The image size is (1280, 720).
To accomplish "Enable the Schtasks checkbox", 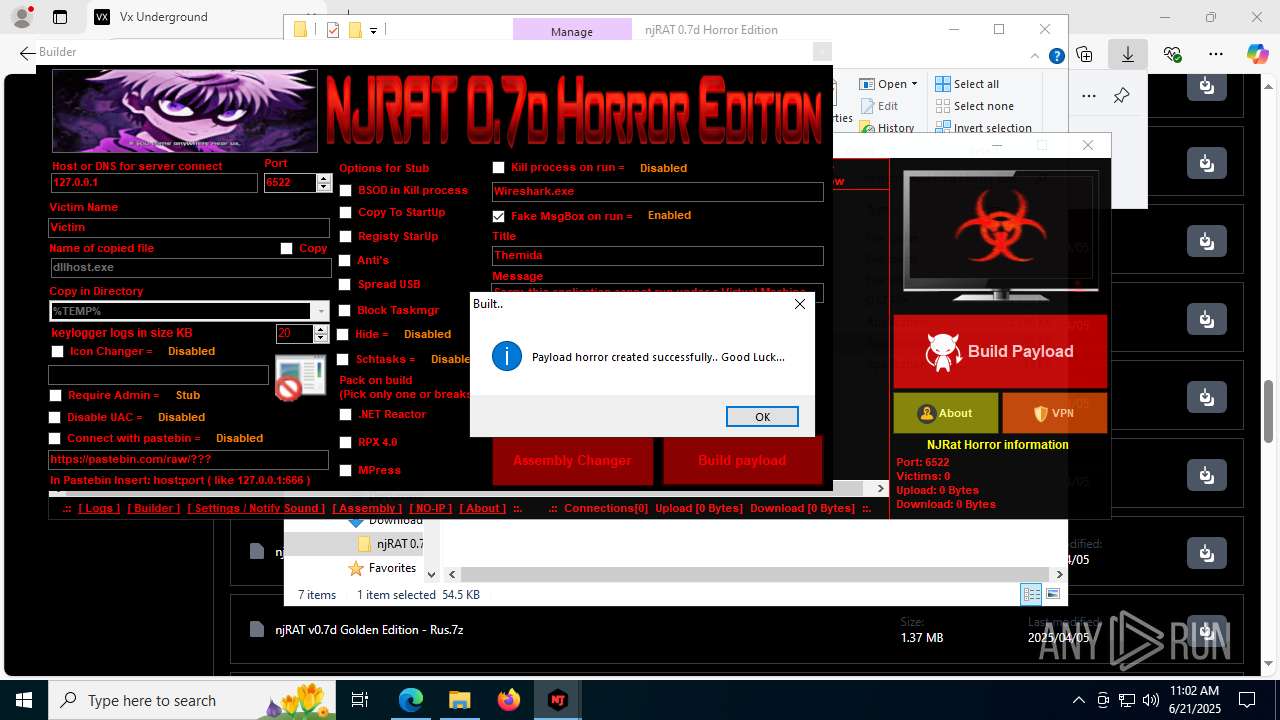I will 343,360.
